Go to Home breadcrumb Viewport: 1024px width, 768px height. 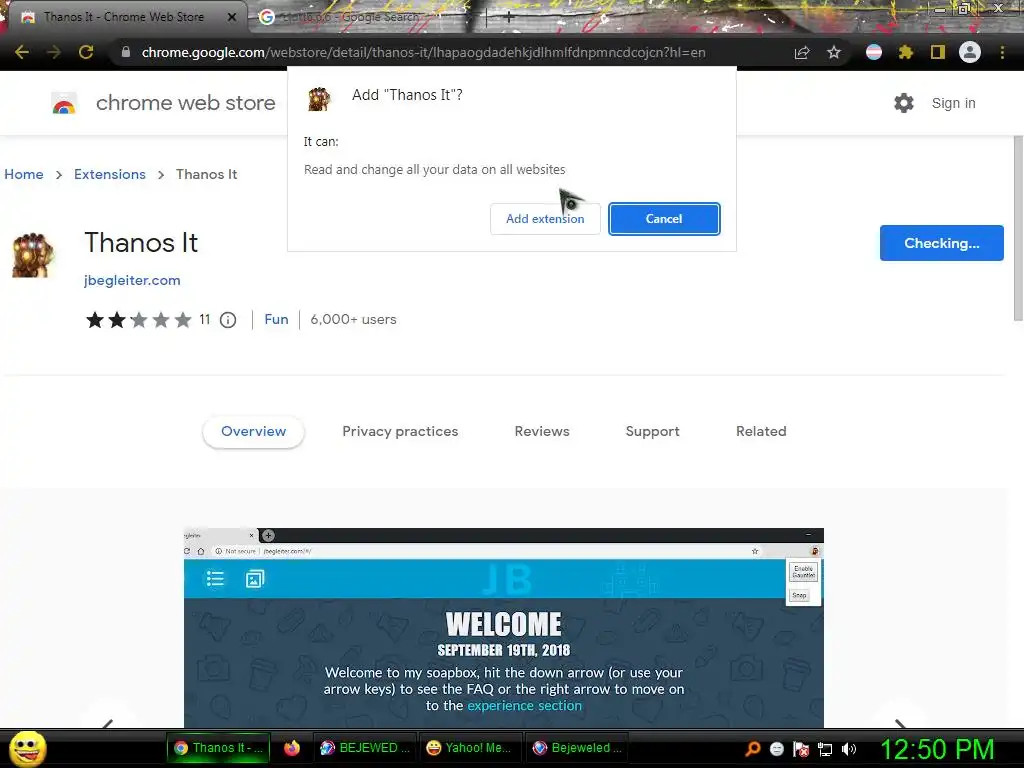click(x=24, y=174)
